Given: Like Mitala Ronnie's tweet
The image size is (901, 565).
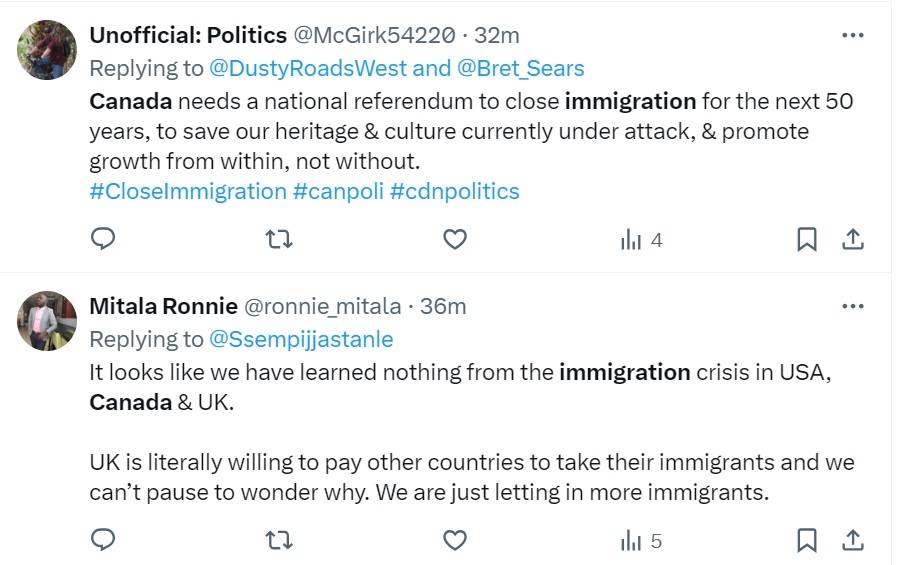Looking at the screenshot, I should click(455, 541).
